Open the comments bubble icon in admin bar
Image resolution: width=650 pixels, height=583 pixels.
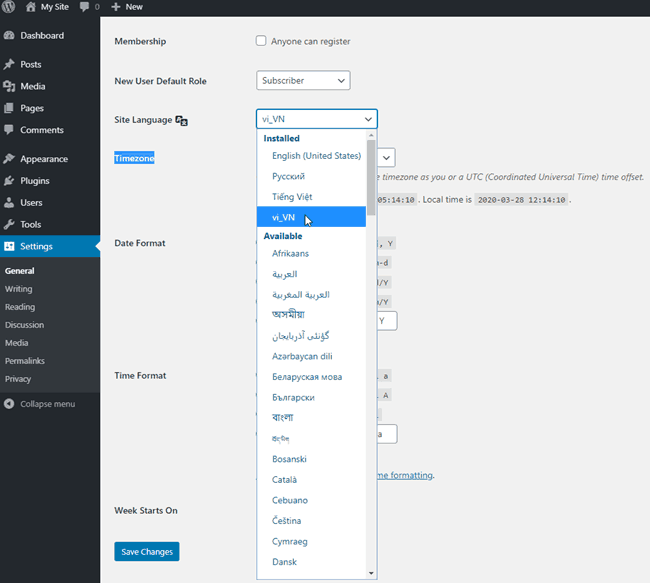point(84,7)
